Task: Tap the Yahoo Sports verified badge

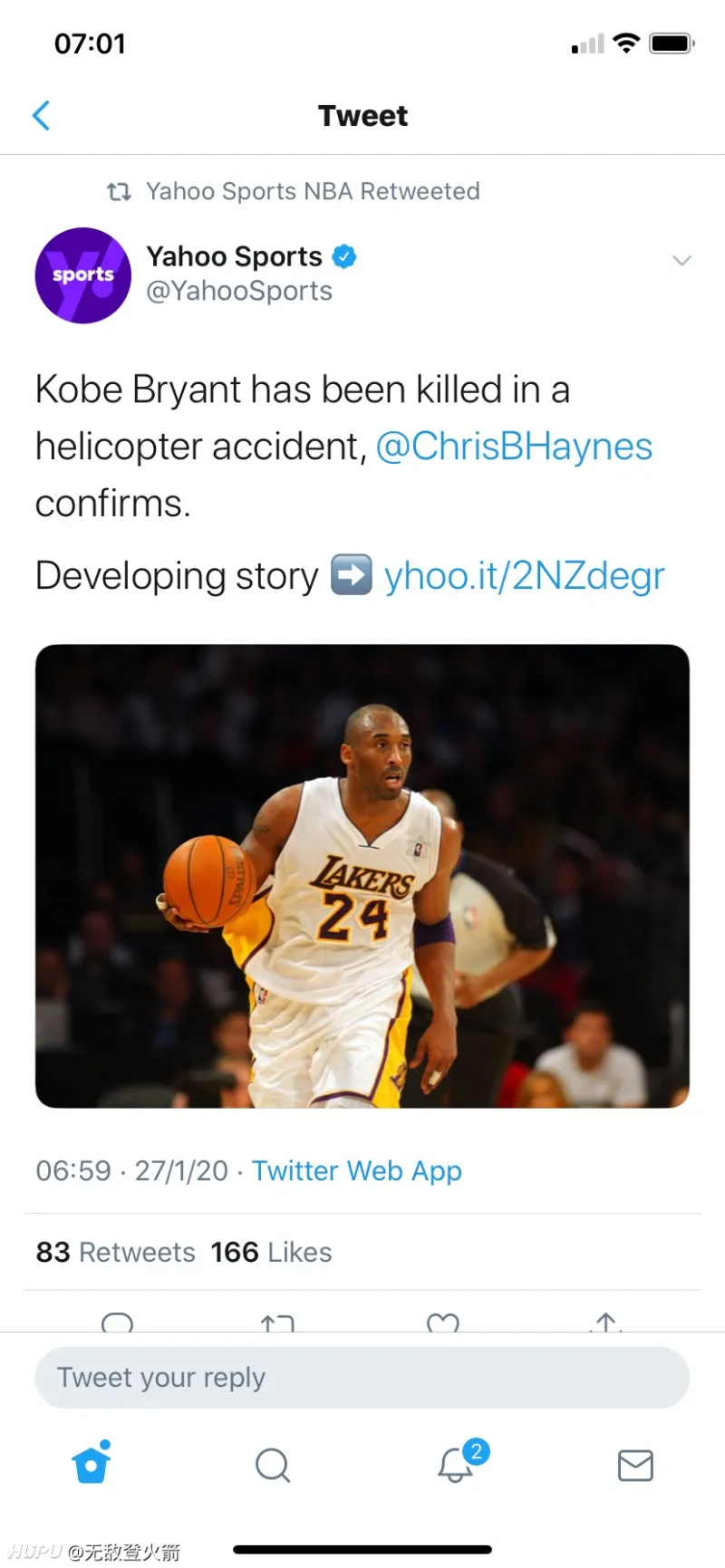Action: 344,256
